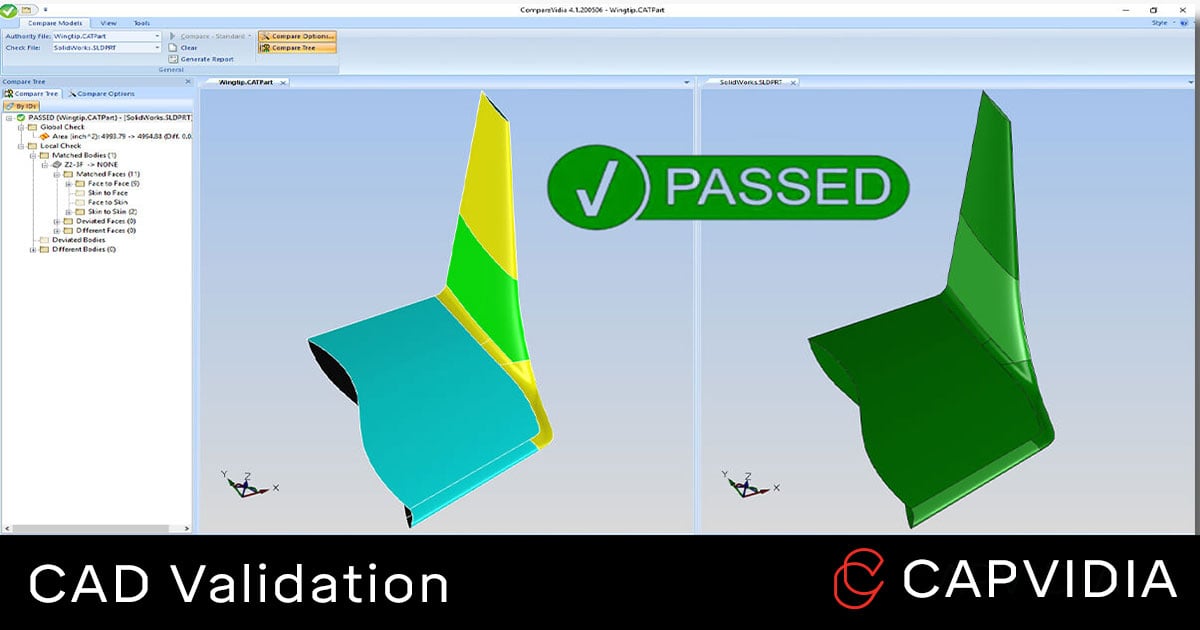Open Compare Options from the ribbon
1200x630 pixels.
click(297, 36)
